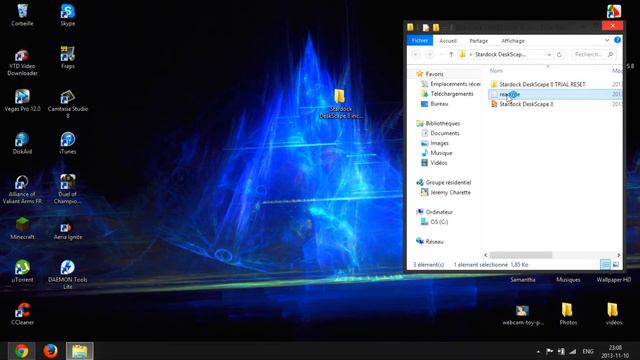
Task: Open the Corbeille recycle bin icon
Action: [x=22, y=15]
